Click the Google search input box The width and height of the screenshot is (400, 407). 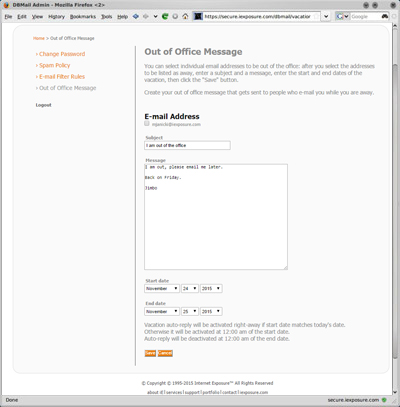pos(365,16)
